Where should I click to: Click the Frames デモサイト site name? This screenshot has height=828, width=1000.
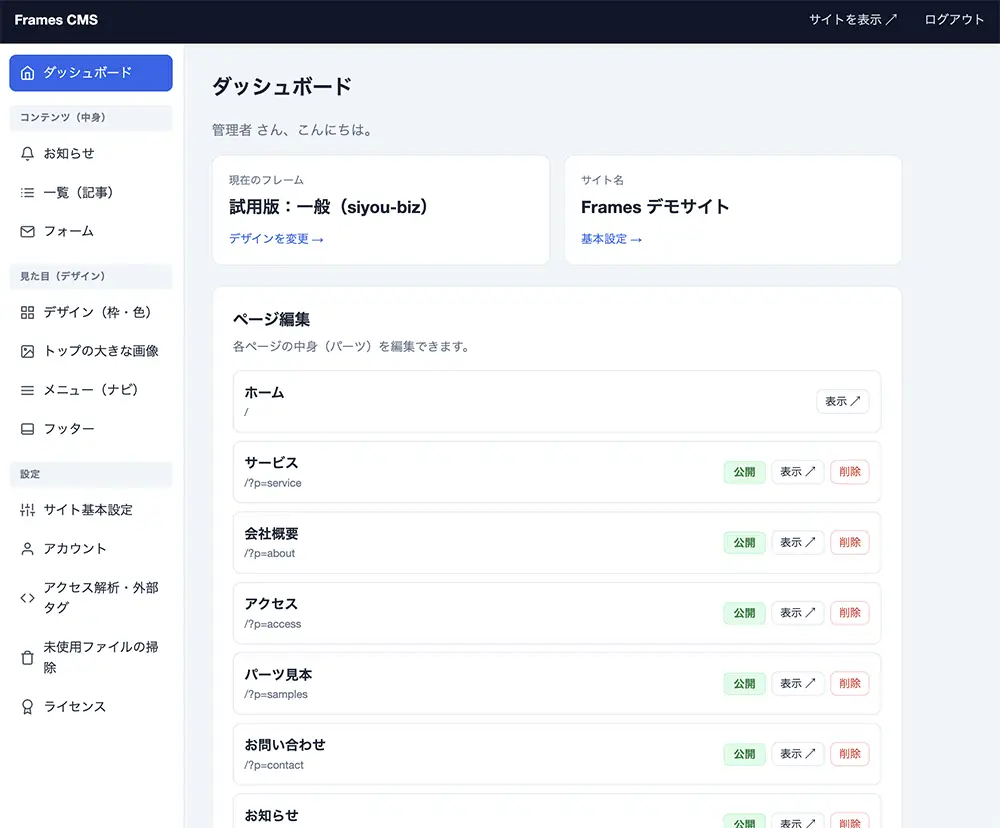[655, 207]
